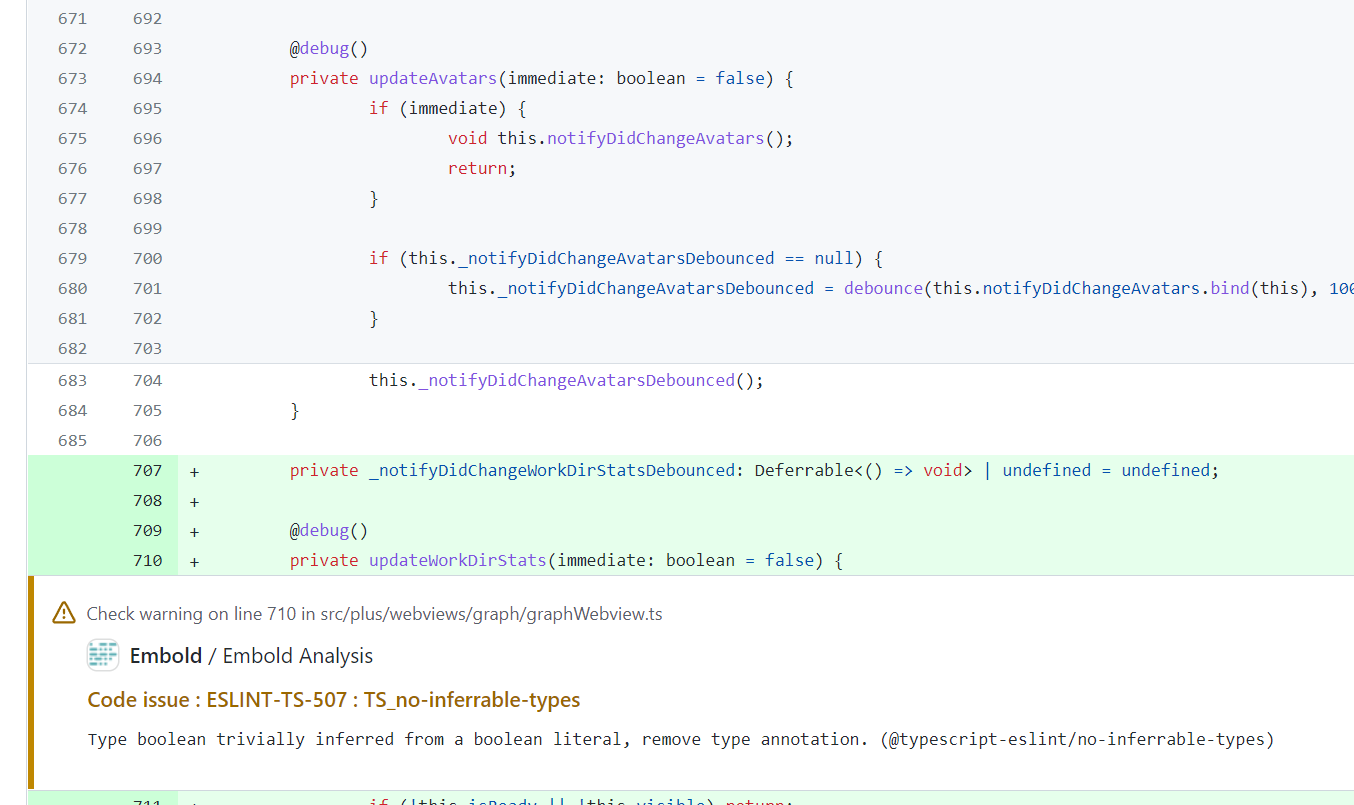The width and height of the screenshot is (1354, 805).
Task: Open the Embold Analysis check link
Action: pos(297,656)
